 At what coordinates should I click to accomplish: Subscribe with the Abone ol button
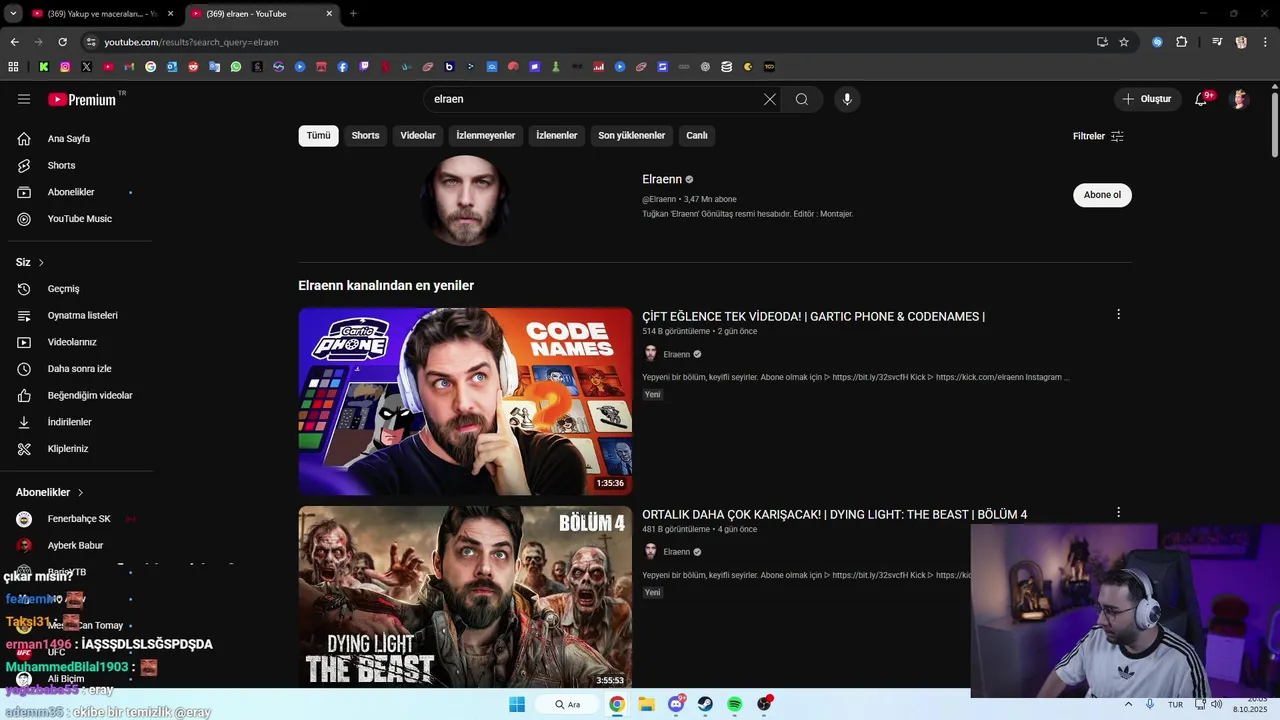(x=1102, y=195)
